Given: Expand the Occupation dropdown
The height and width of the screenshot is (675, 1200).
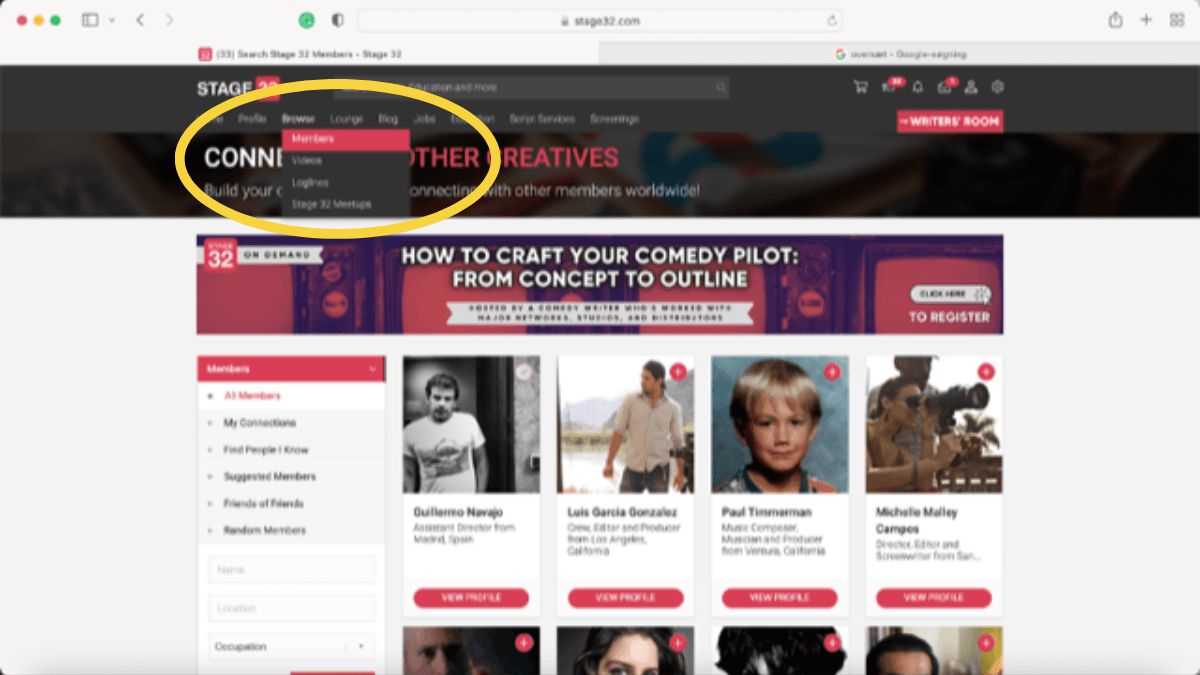Looking at the screenshot, I should click(292, 646).
